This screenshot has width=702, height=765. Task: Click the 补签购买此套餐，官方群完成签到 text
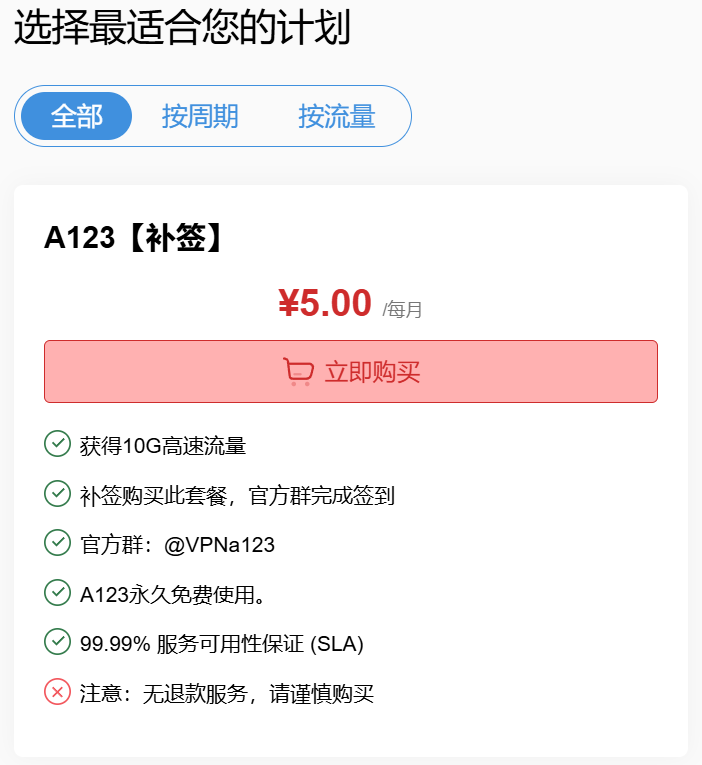pos(237,496)
